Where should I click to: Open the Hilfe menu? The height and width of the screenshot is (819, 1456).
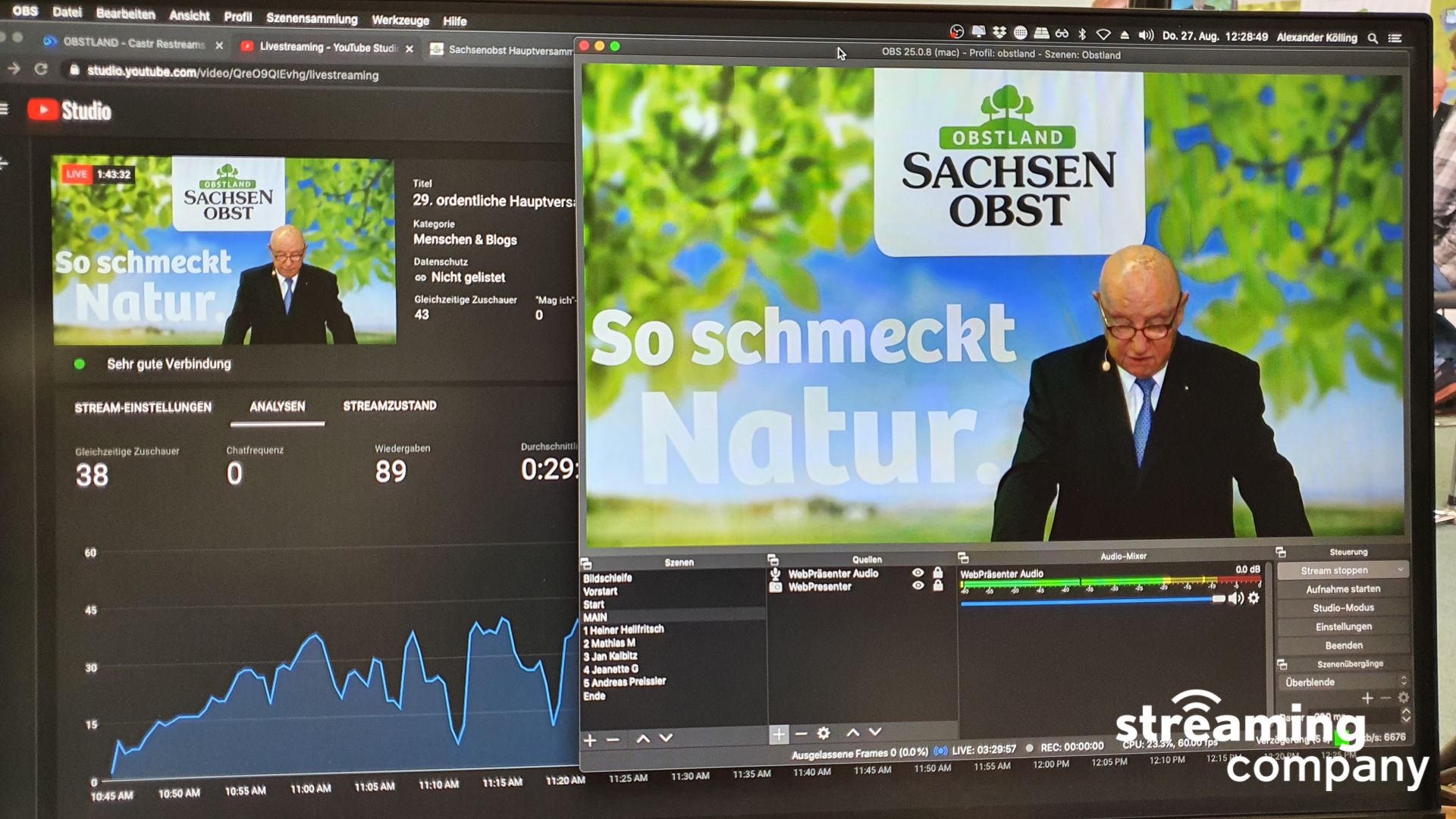[x=455, y=21]
